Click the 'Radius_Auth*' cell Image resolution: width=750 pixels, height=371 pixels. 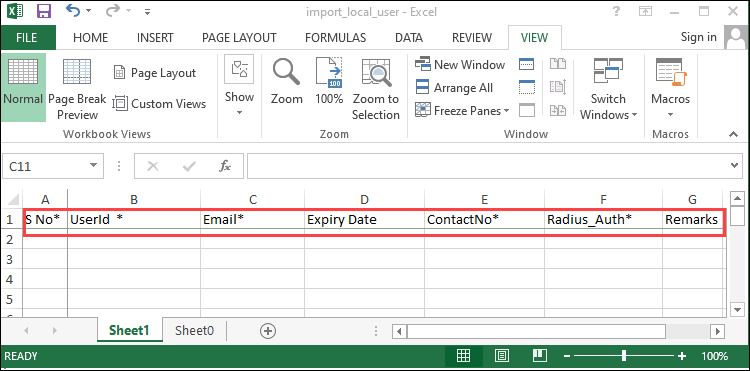pyautogui.click(x=603, y=219)
